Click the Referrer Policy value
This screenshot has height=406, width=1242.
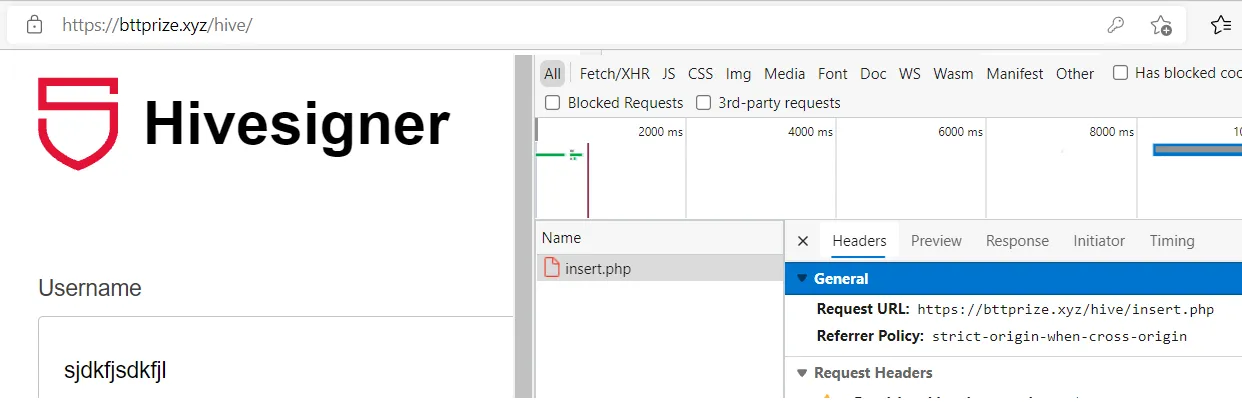coord(1059,337)
